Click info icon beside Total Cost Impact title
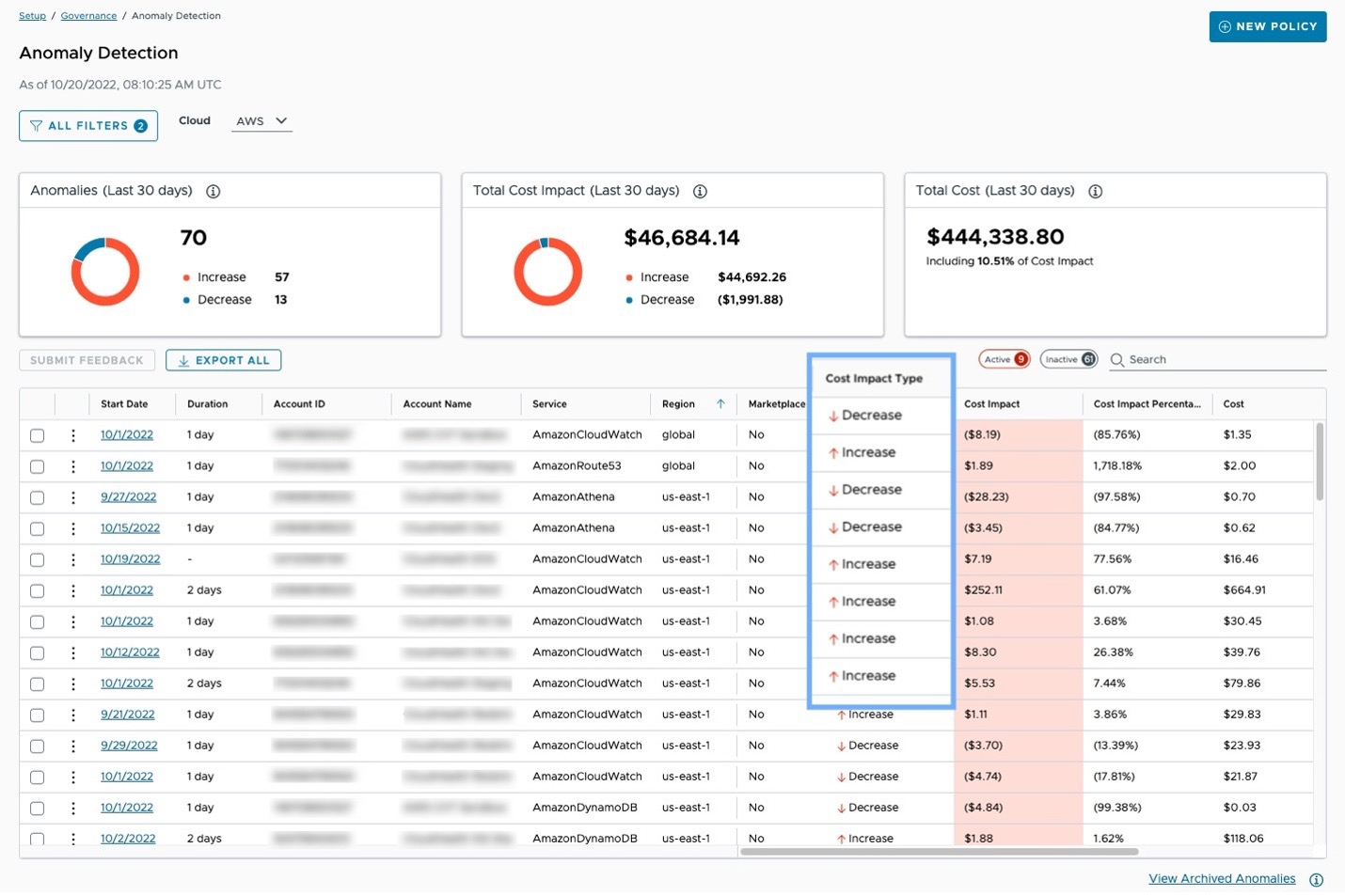1345x896 pixels. [700, 191]
